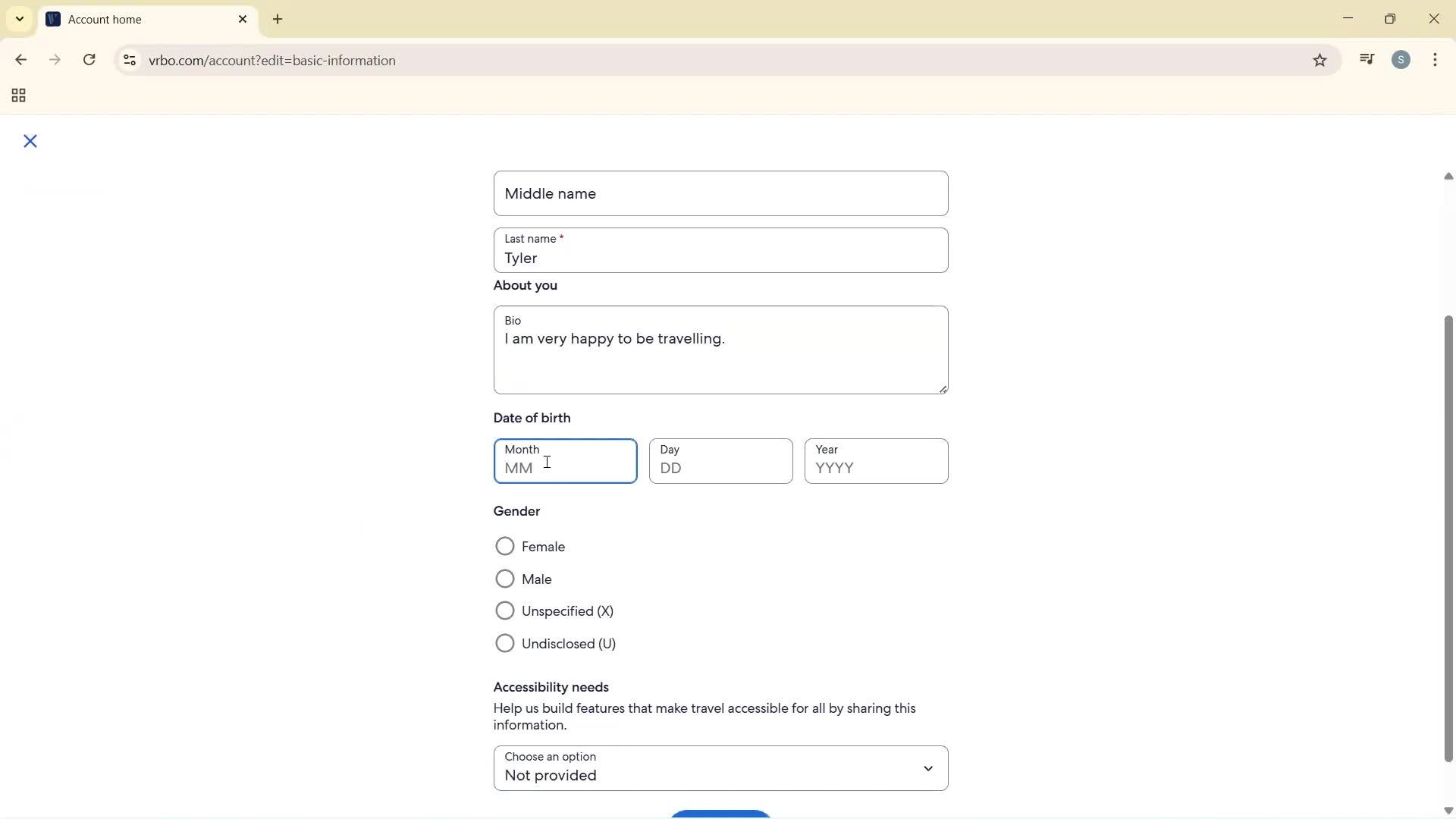Open a new browser tab
The image size is (1456, 819).
[x=278, y=19]
